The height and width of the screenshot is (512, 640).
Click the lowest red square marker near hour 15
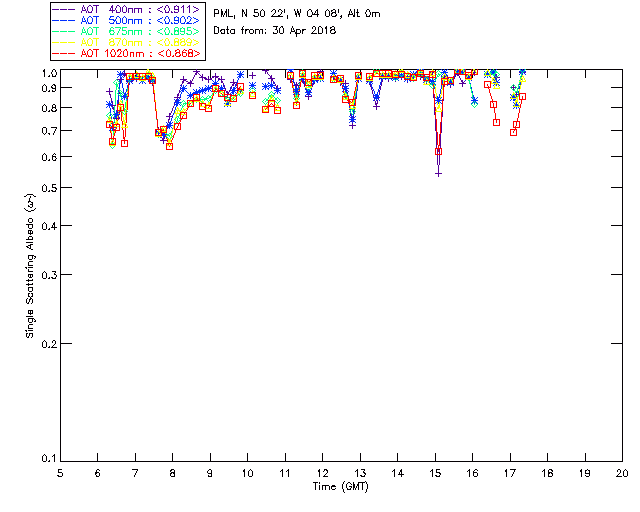click(x=438, y=151)
